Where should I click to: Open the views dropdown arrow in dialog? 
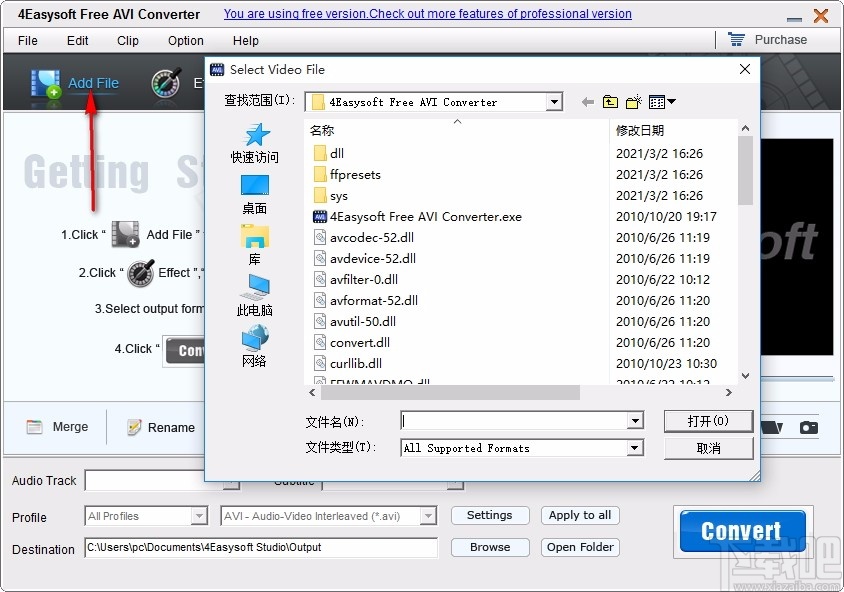click(671, 101)
